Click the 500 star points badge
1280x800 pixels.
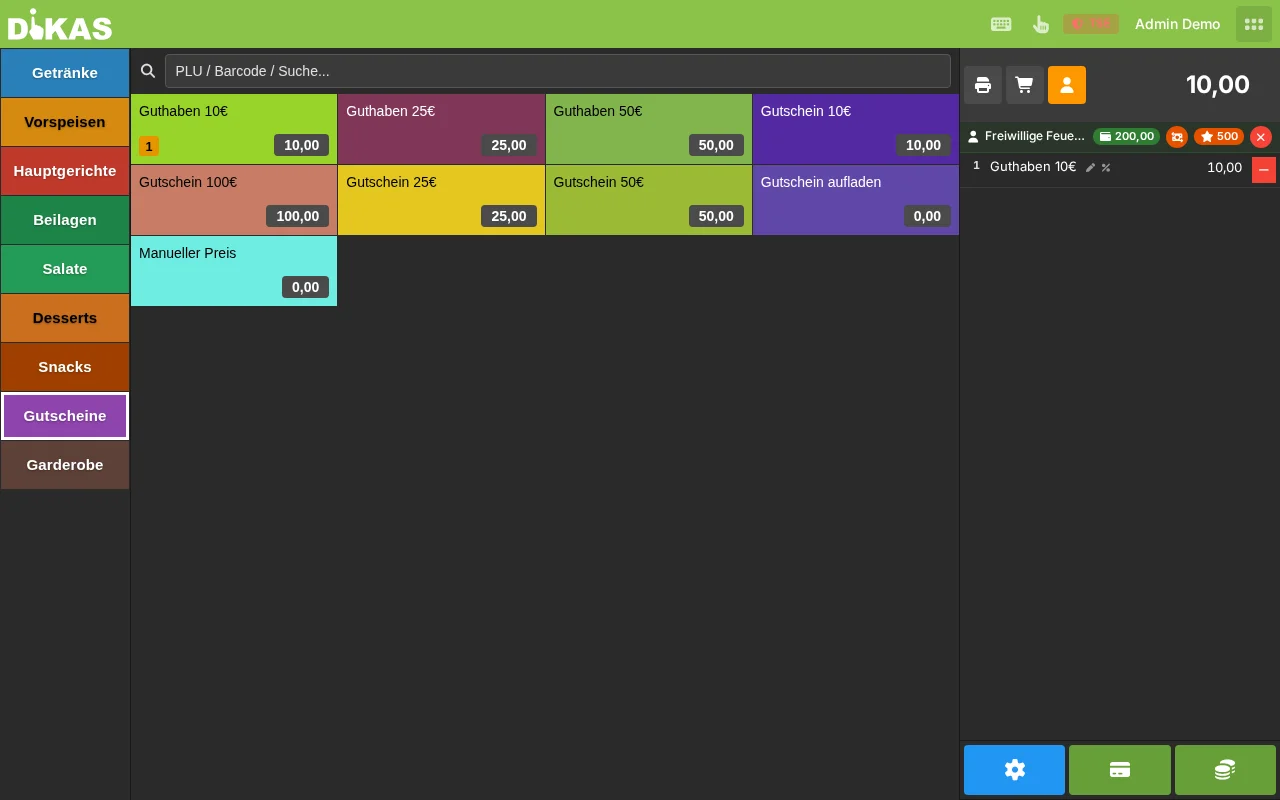coord(1219,136)
